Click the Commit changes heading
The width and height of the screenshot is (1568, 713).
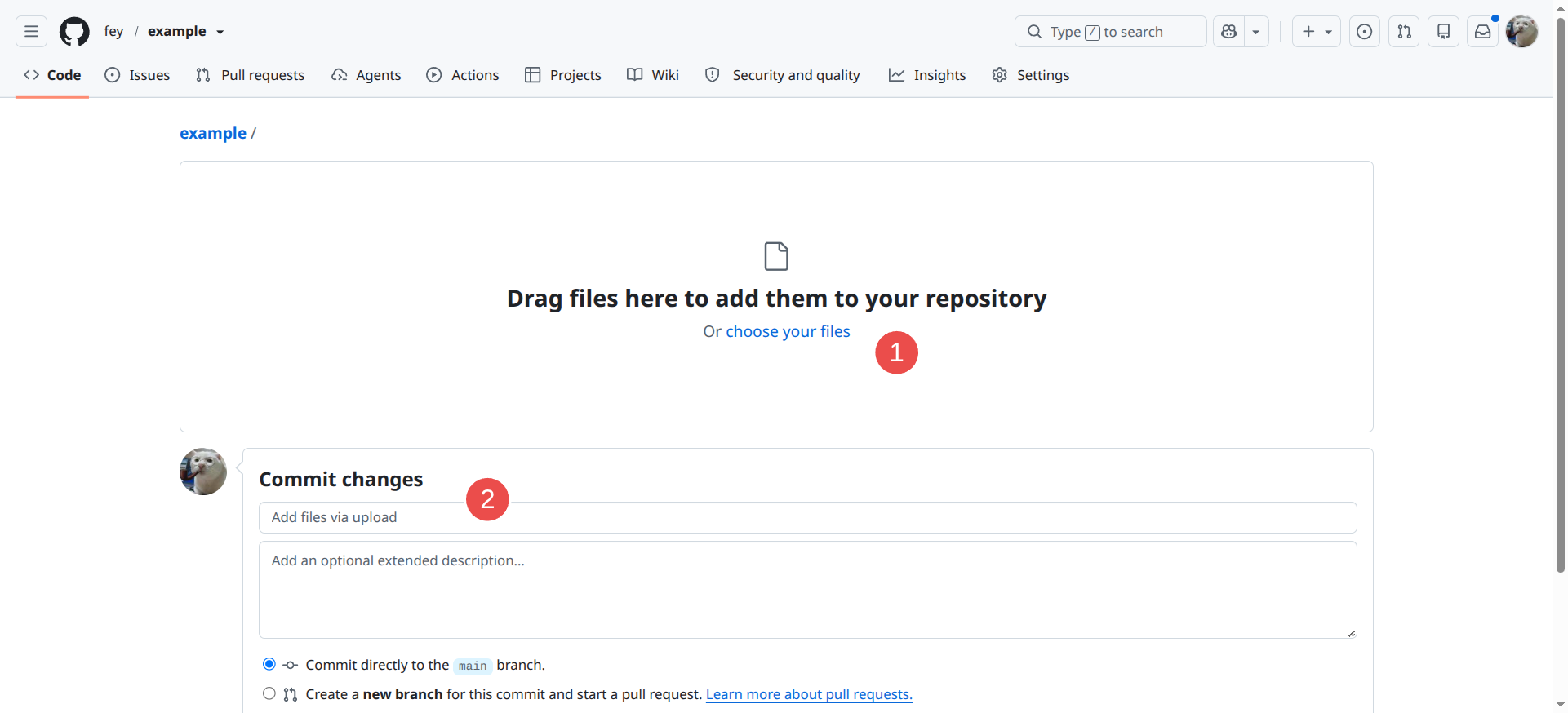pos(341,479)
